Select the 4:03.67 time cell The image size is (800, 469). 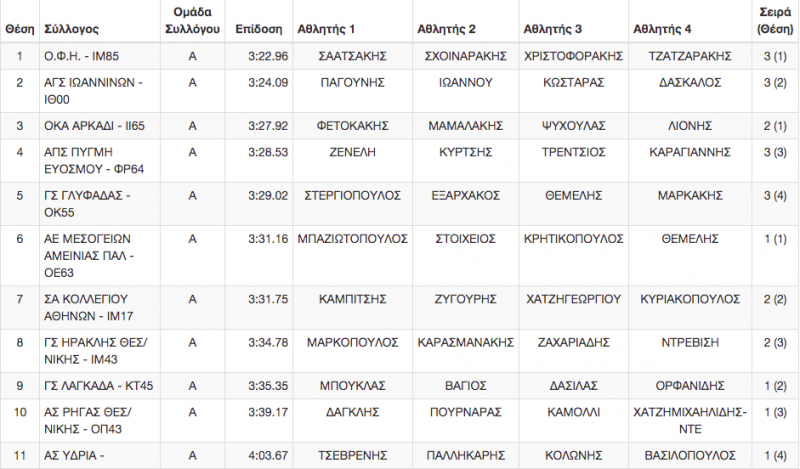tap(268, 455)
